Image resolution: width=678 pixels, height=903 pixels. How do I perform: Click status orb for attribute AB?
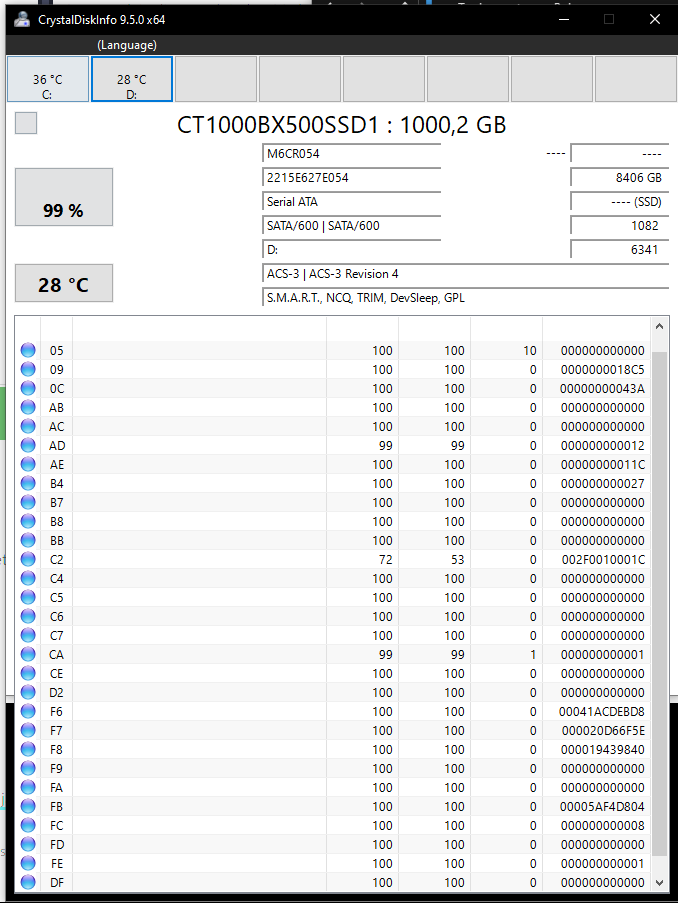click(x=28, y=407)
